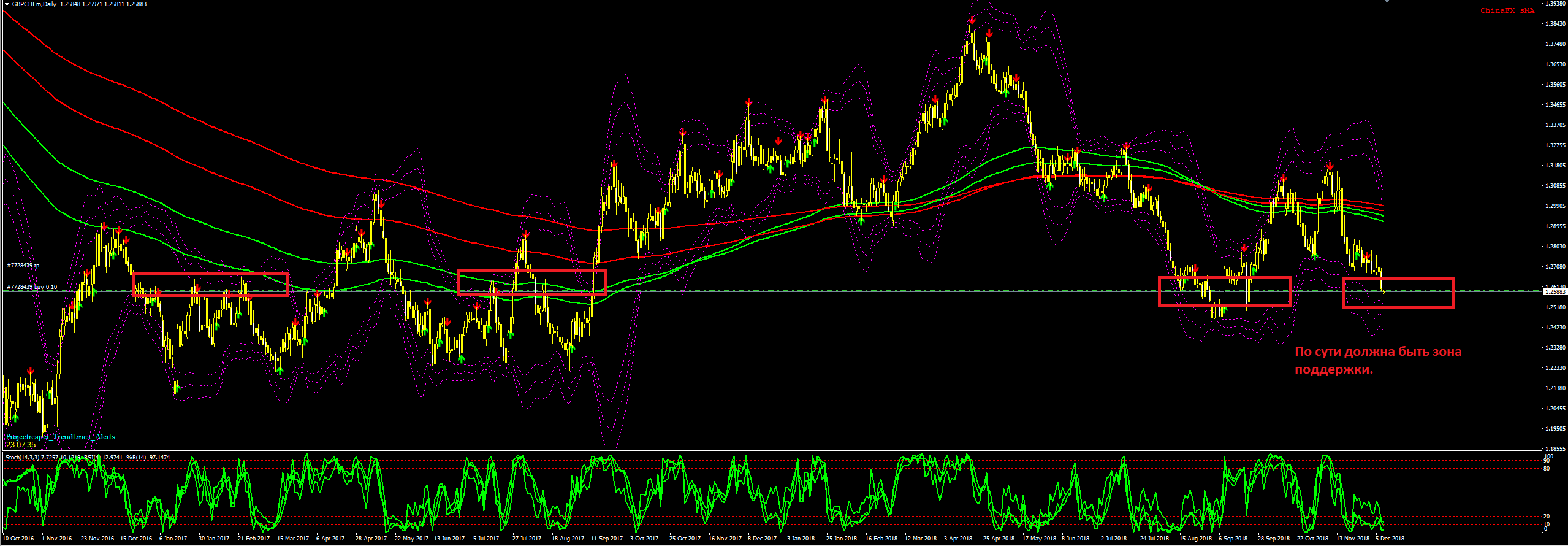Image resolution: width=1568 pixels, height=546 pixels.
Task: Click the Stoch(14,3,3) indicator readout
Action: point(88,458)
